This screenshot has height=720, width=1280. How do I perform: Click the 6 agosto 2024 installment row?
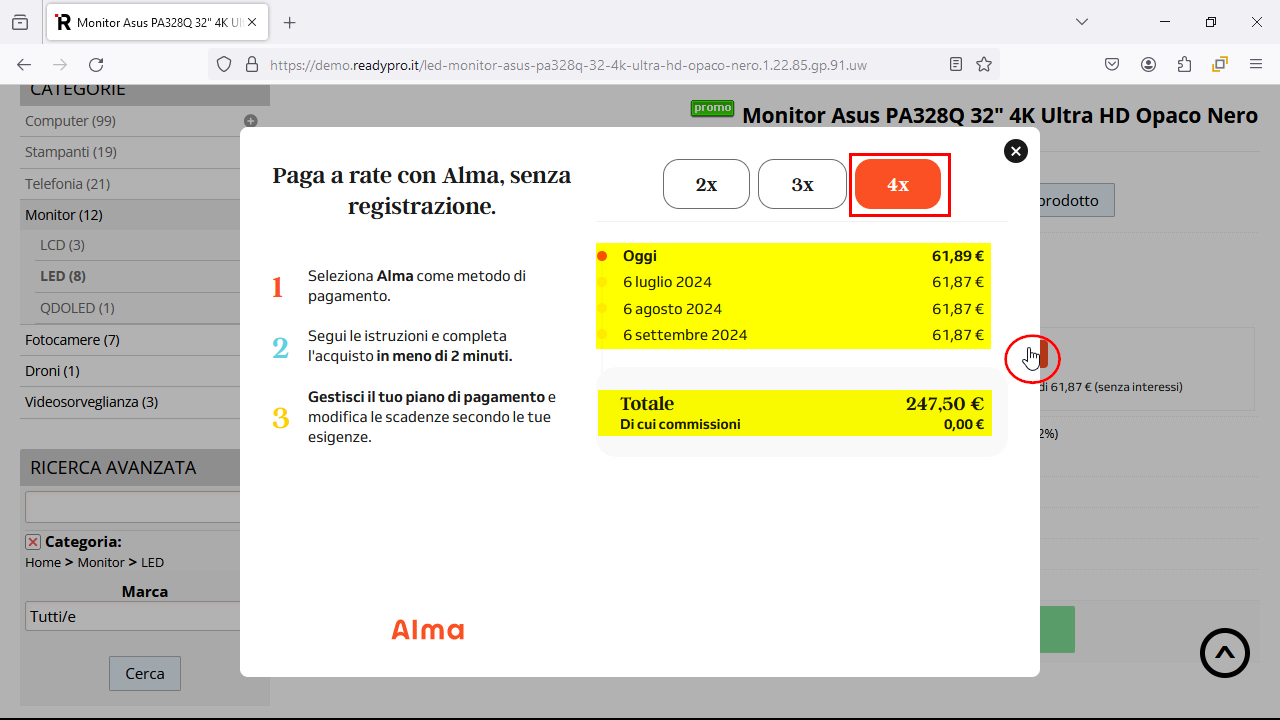[x=794, y=309]
